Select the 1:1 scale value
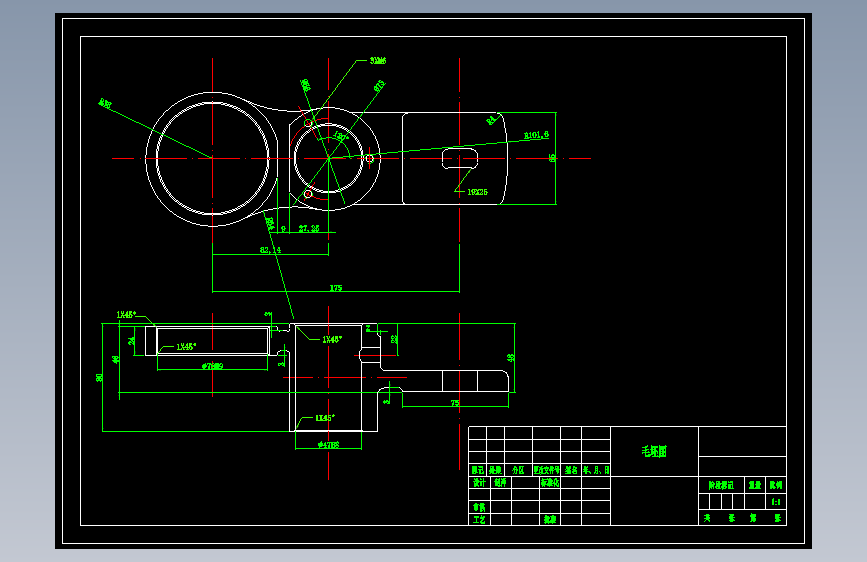 pos(776,502)
